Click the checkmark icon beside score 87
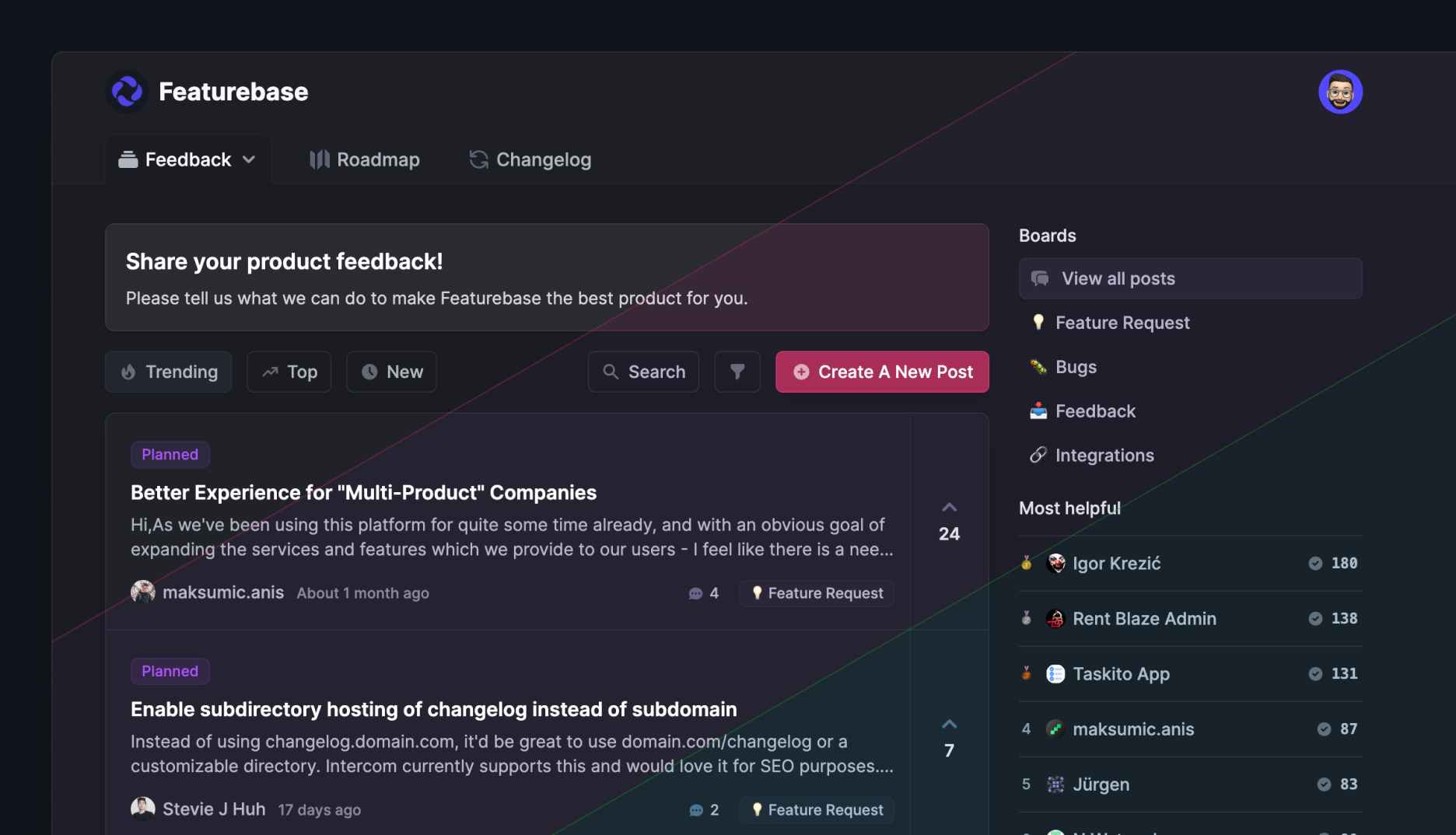 (x=1324, y=728)
